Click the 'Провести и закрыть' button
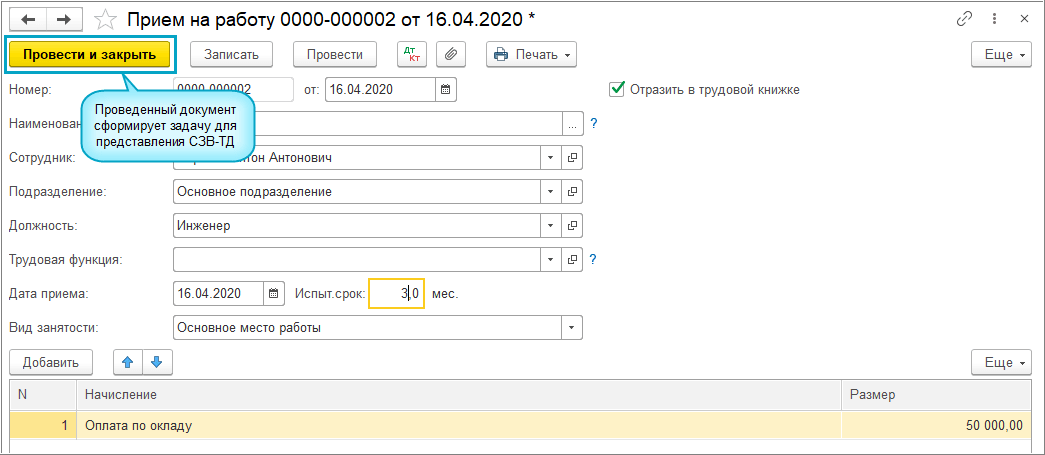Screen dimensions: 1045x455 pyautogui.click(x=89, y=54)
